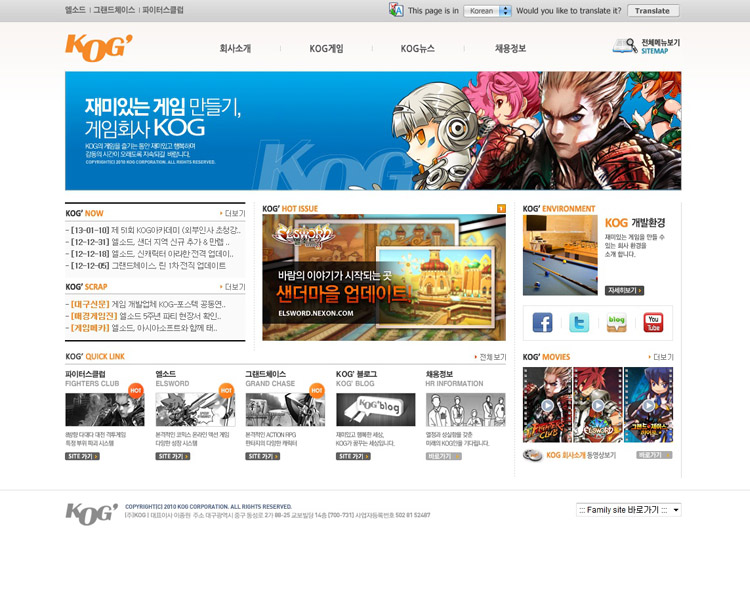Click the 그랜드체이스 top bar link
This screenshot has height=595, width=750.
(x=114, y=10)
